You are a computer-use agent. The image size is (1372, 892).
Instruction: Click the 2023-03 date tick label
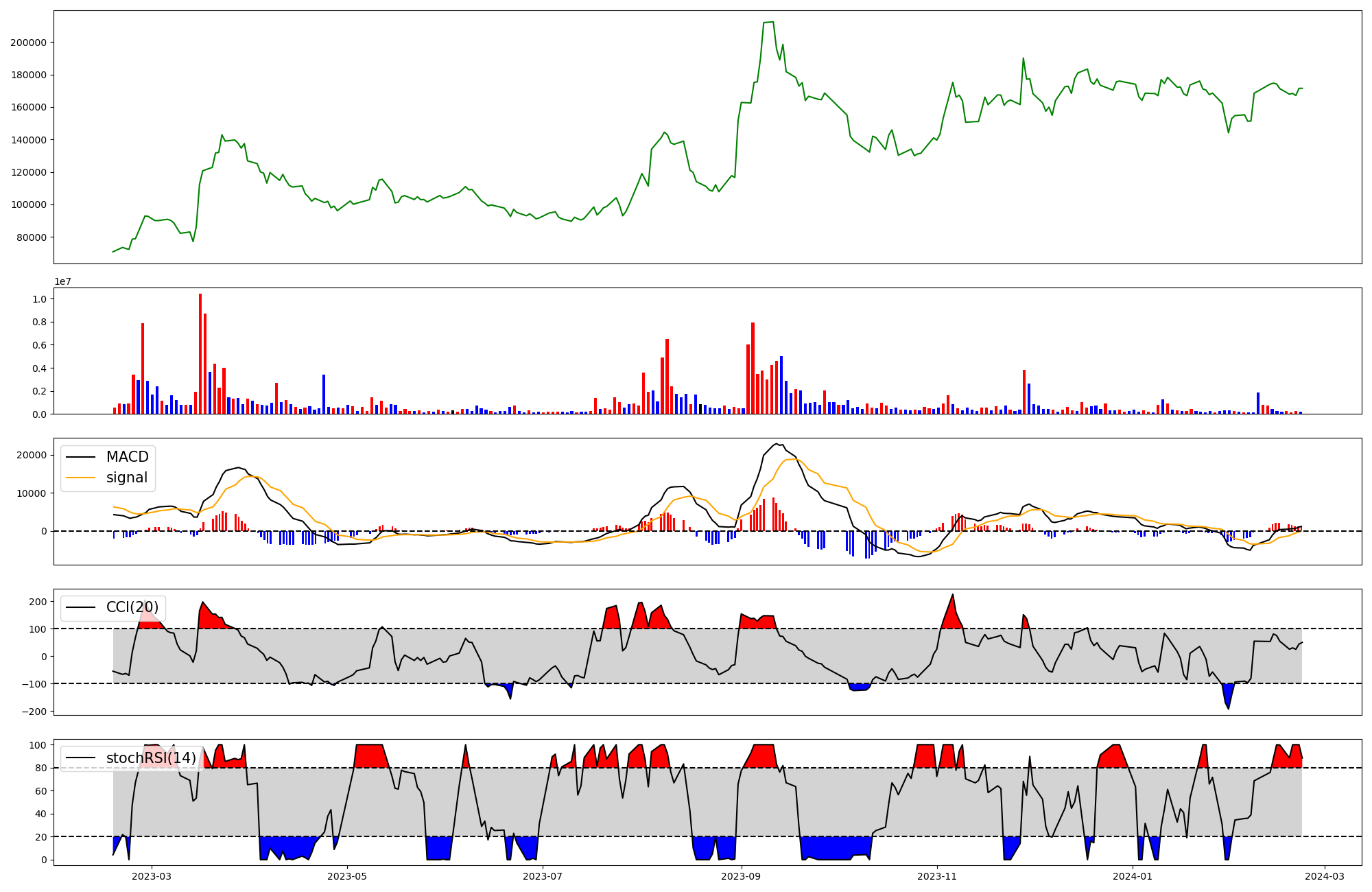pos(152,876)
